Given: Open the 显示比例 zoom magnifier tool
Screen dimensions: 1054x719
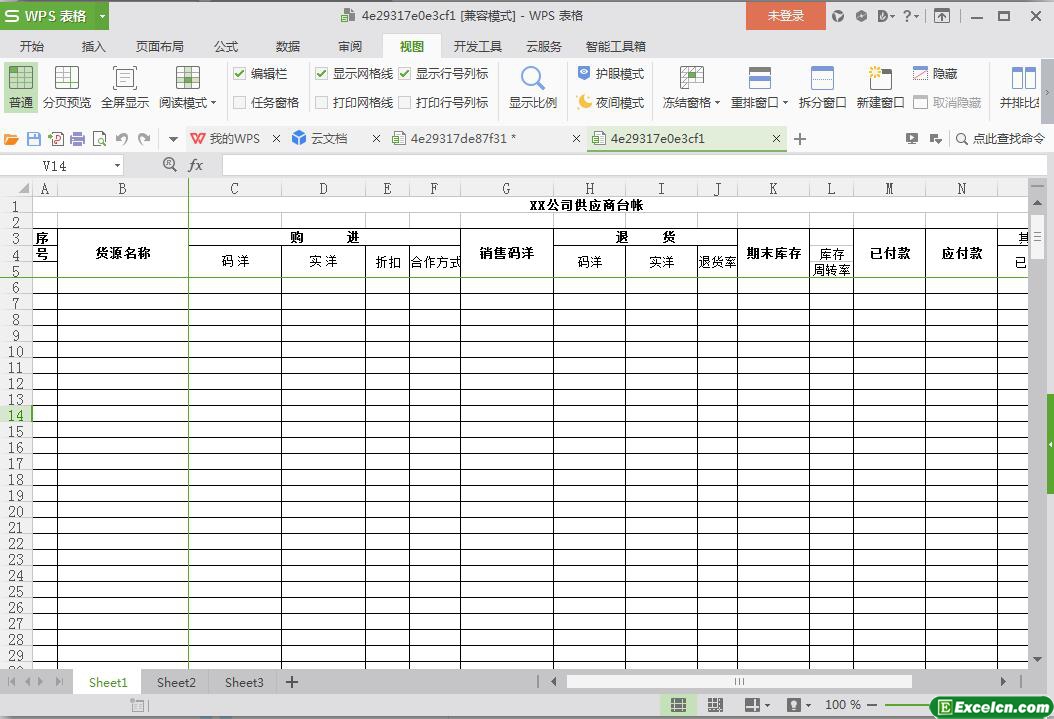Looking at the screenshot, I should point(532,79).
